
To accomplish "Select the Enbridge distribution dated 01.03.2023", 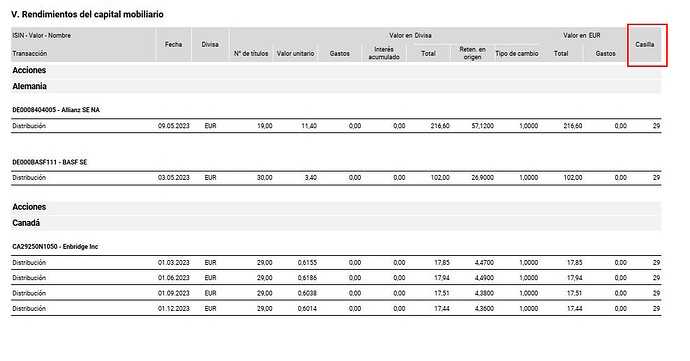I will [x=336, y=263].
